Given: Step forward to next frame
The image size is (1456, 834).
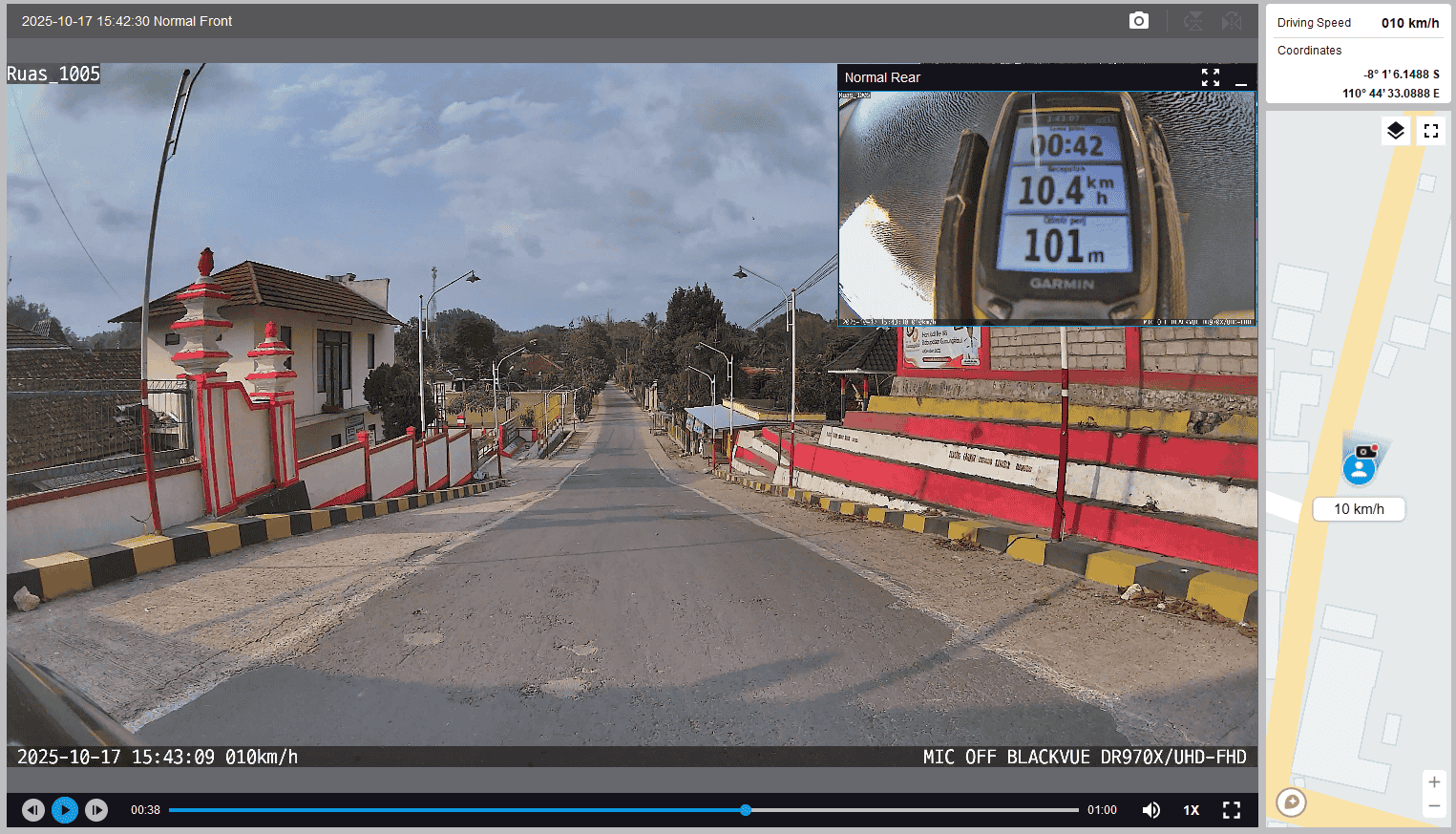Looking at the screenshot, I should tap(96, 810).
